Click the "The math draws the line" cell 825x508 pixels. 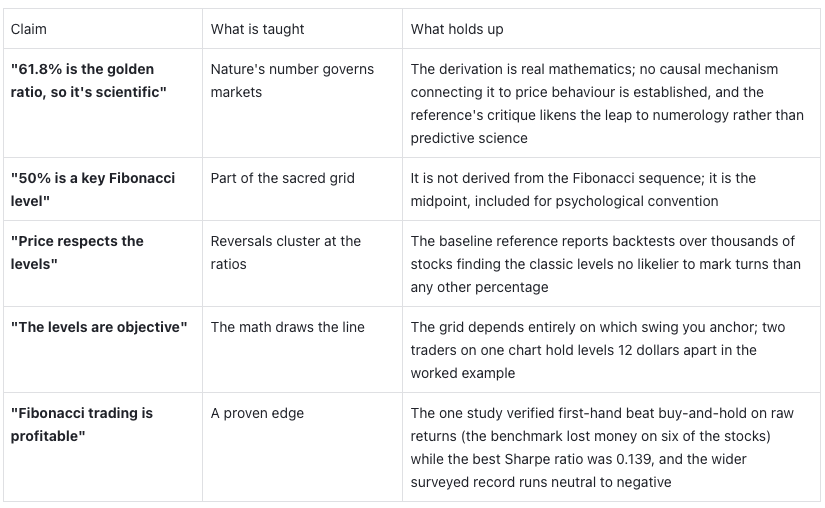[x=303, y=350]
